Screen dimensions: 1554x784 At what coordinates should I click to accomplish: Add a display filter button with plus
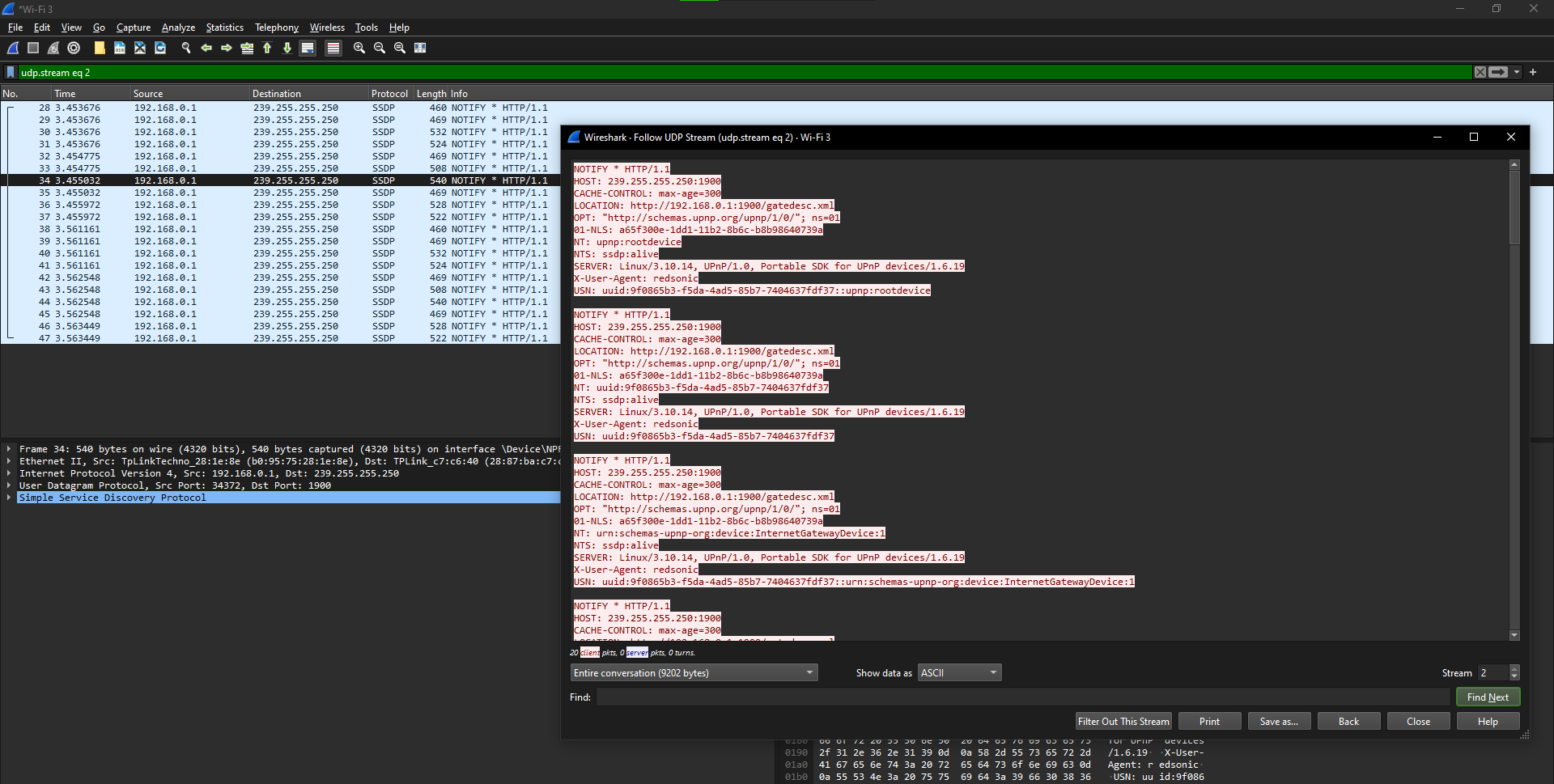pyautogui.click(x=1533, y=72)
